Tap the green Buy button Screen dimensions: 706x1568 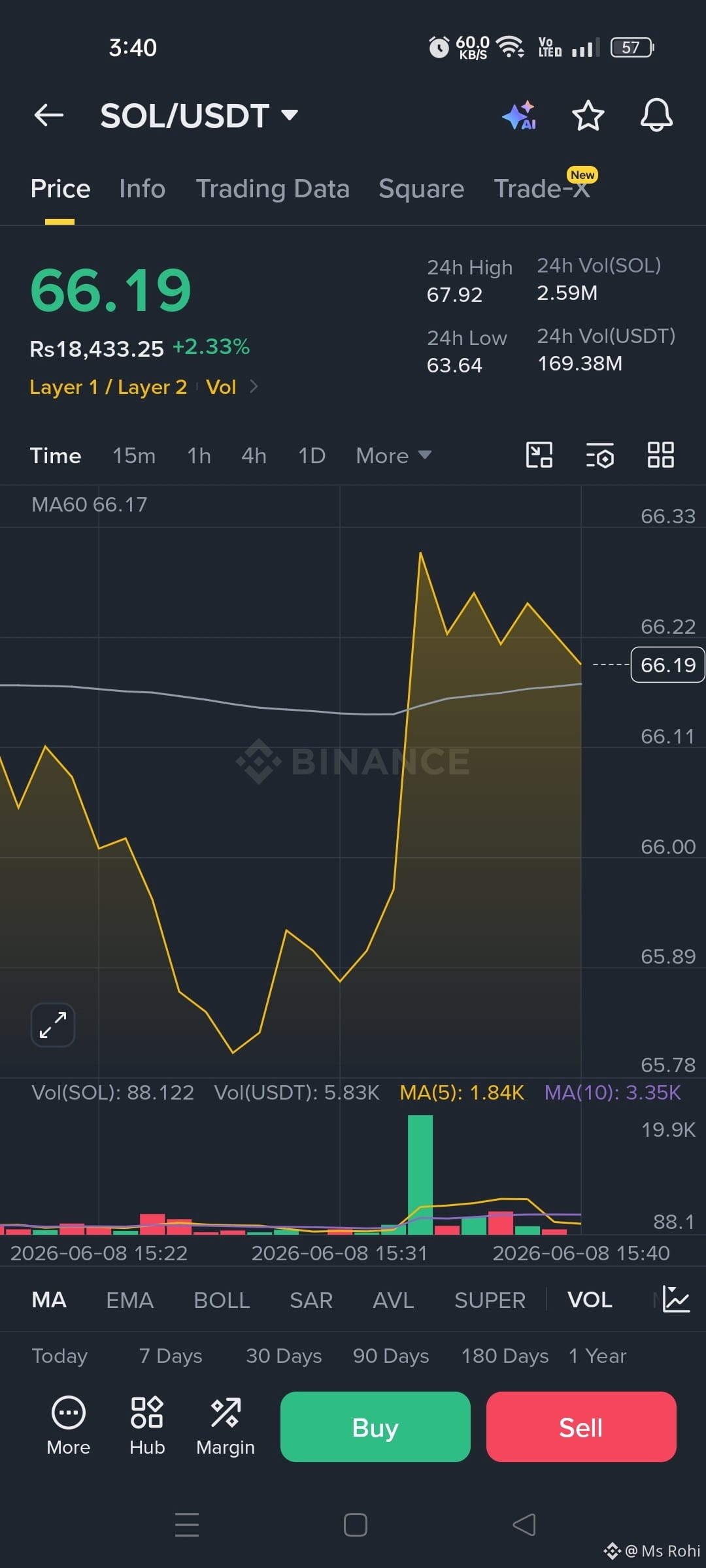pyautogui.click(x=375, y=1427)
